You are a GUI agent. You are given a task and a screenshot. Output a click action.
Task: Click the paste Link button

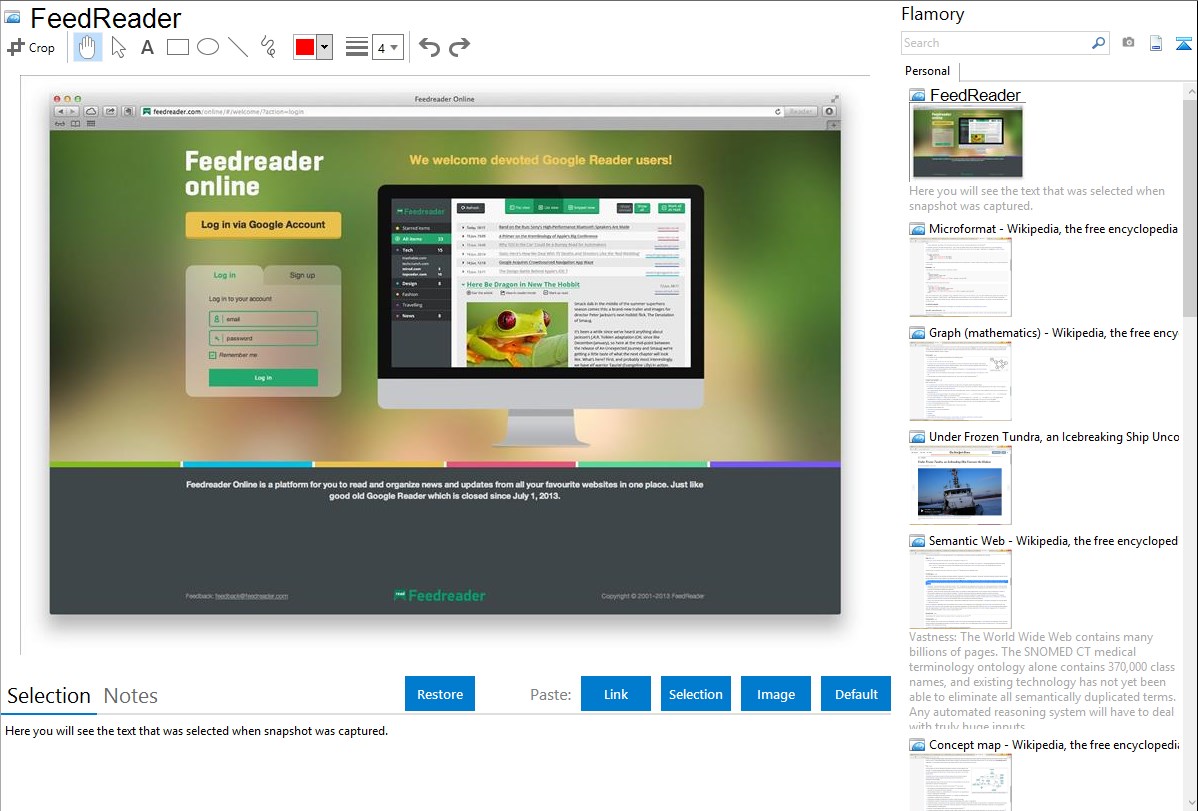click(x=616, y=694)
